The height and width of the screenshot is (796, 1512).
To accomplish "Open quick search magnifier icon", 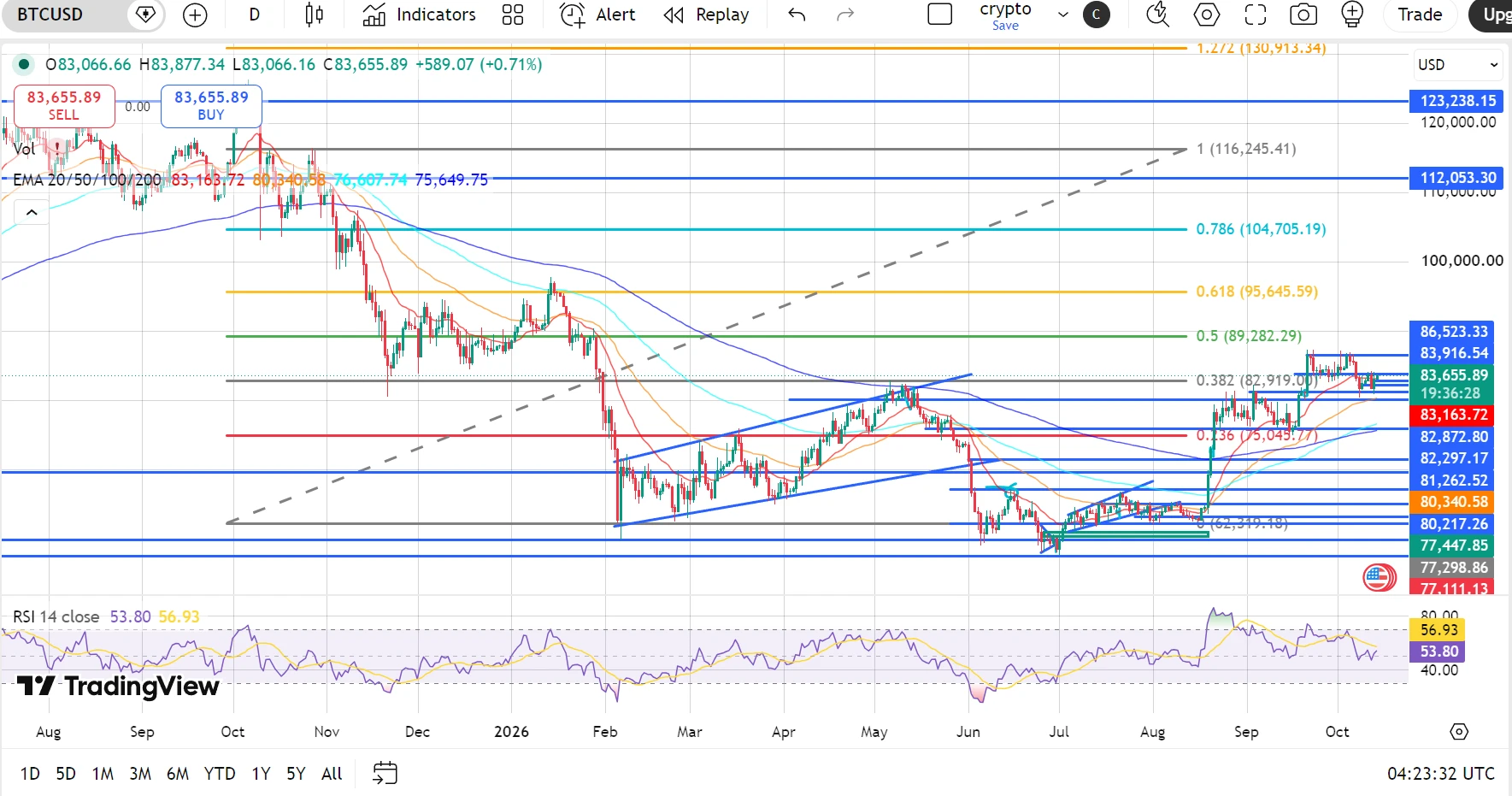I will click(1157, 15).
